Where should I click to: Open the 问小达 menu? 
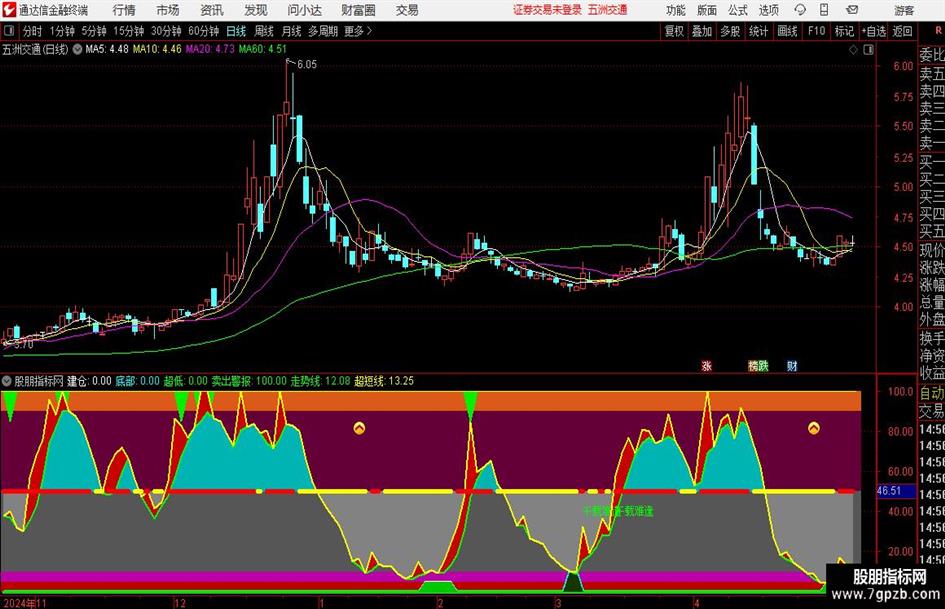[304, 10]
